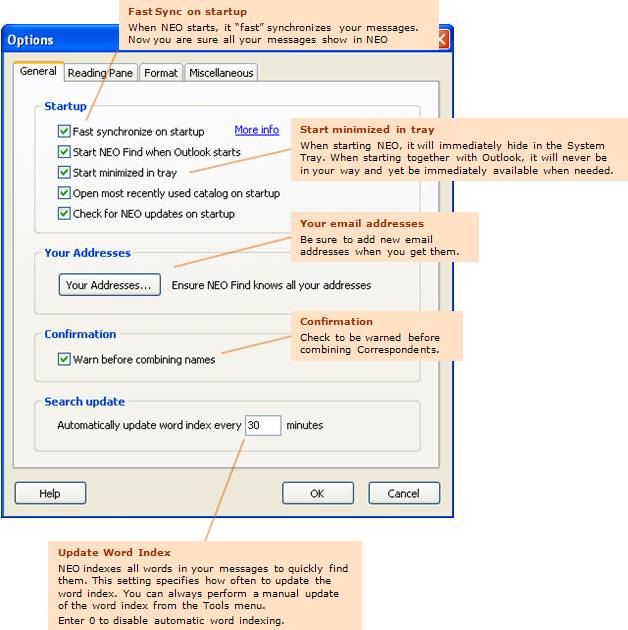628x630 pixels.
Task: Go to the Miscellaneous tab
Action: click(221, 73)
